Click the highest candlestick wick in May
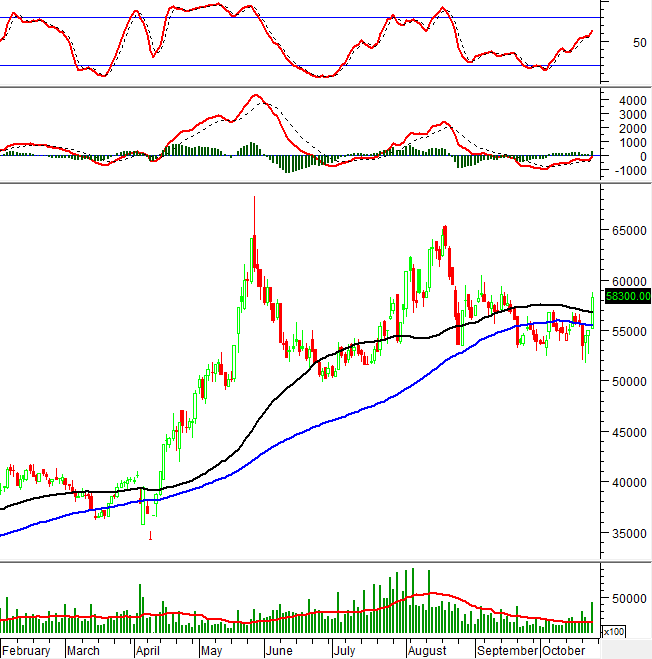Viewport: 652px width, 659px height. (x=254, y=200)
